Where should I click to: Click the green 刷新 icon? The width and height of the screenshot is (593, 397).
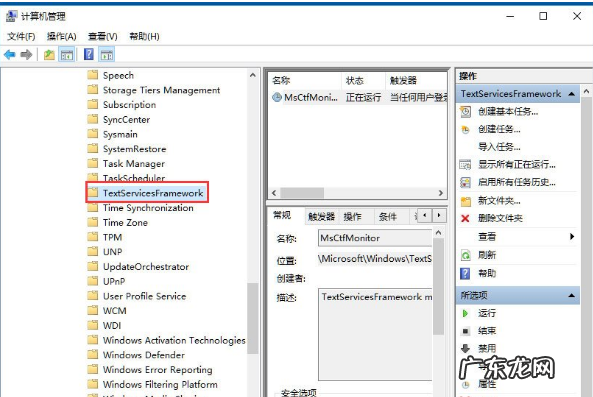pyautogui.click(x=465, y=255)
